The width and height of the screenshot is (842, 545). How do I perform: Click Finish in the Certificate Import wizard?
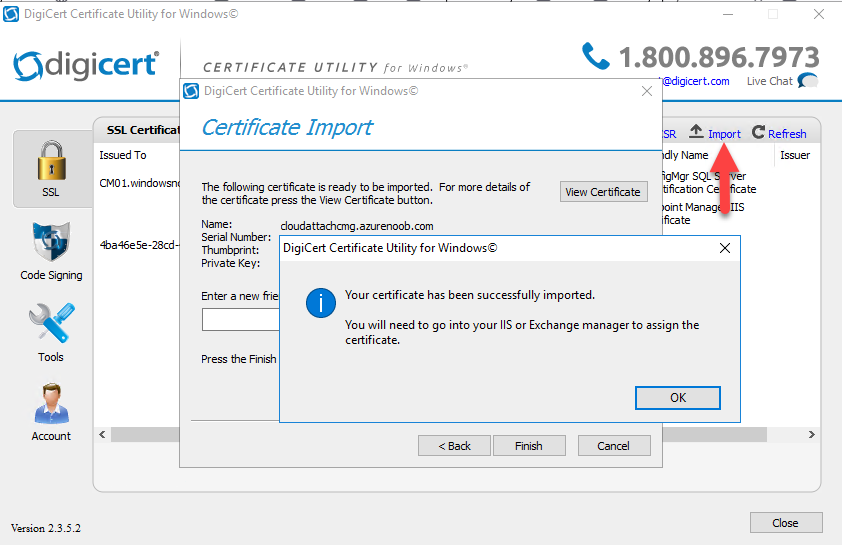[x=529, y=446]
